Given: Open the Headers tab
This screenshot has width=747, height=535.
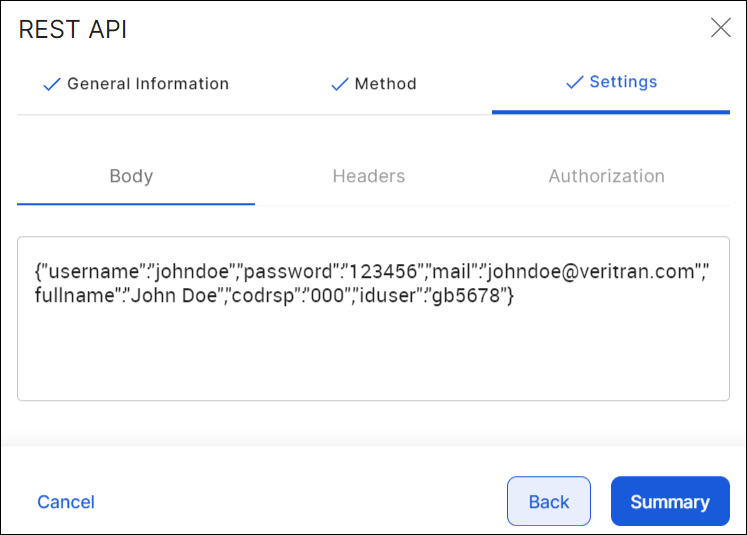Looking at the screenshot, I should pos(368,176).
